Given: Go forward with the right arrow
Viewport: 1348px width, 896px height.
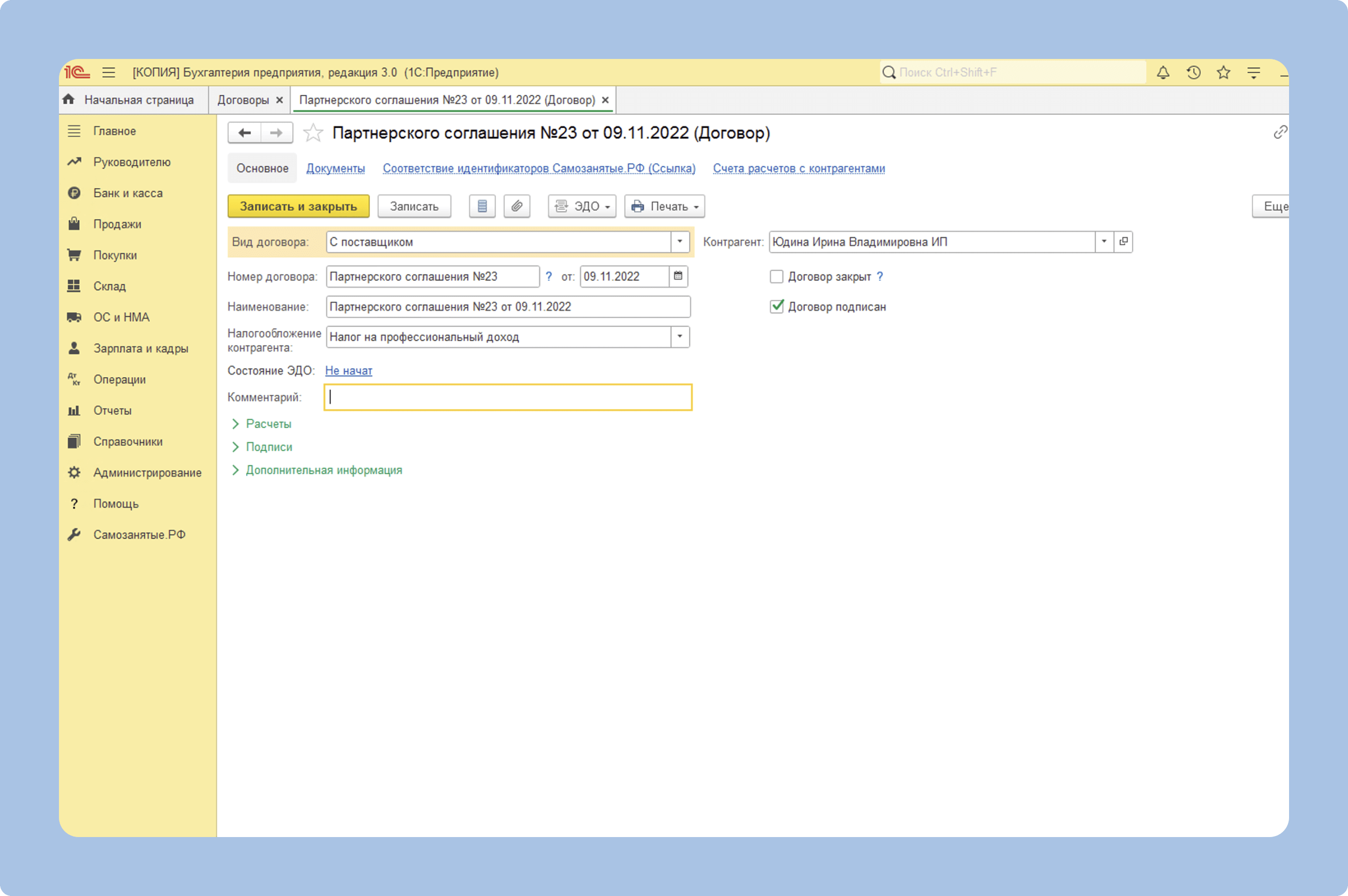Looking at the screenshot, I should click(x=277, y=133).
